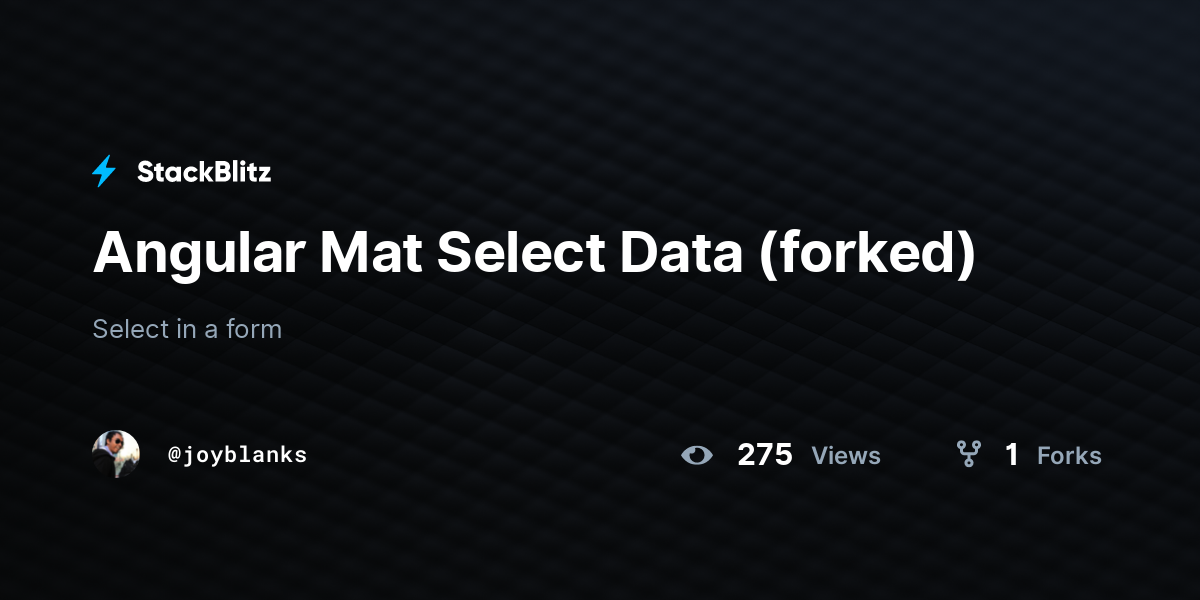Click the Views label
Viewport: 1200px width, 600px height.
pos(846,456)
